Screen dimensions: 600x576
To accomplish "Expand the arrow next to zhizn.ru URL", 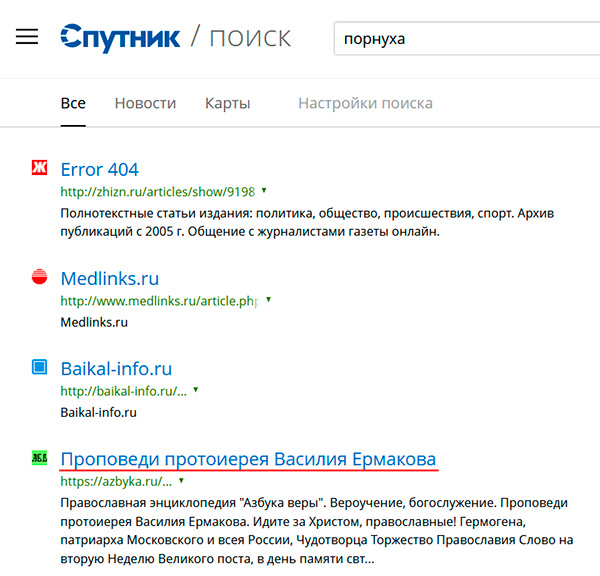I will coord(264,190).
